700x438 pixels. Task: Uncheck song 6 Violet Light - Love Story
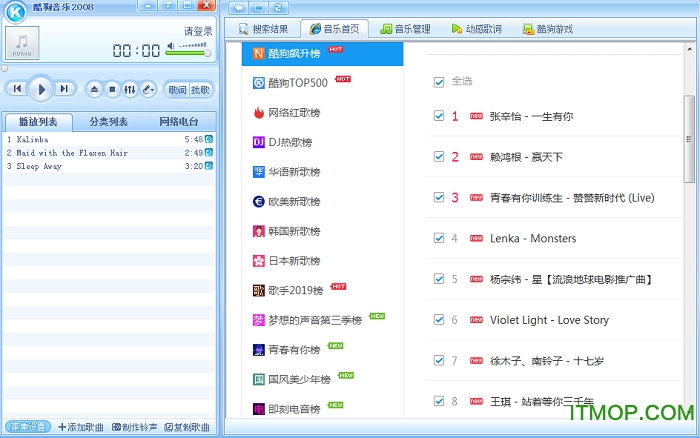(x=439, y=320)
